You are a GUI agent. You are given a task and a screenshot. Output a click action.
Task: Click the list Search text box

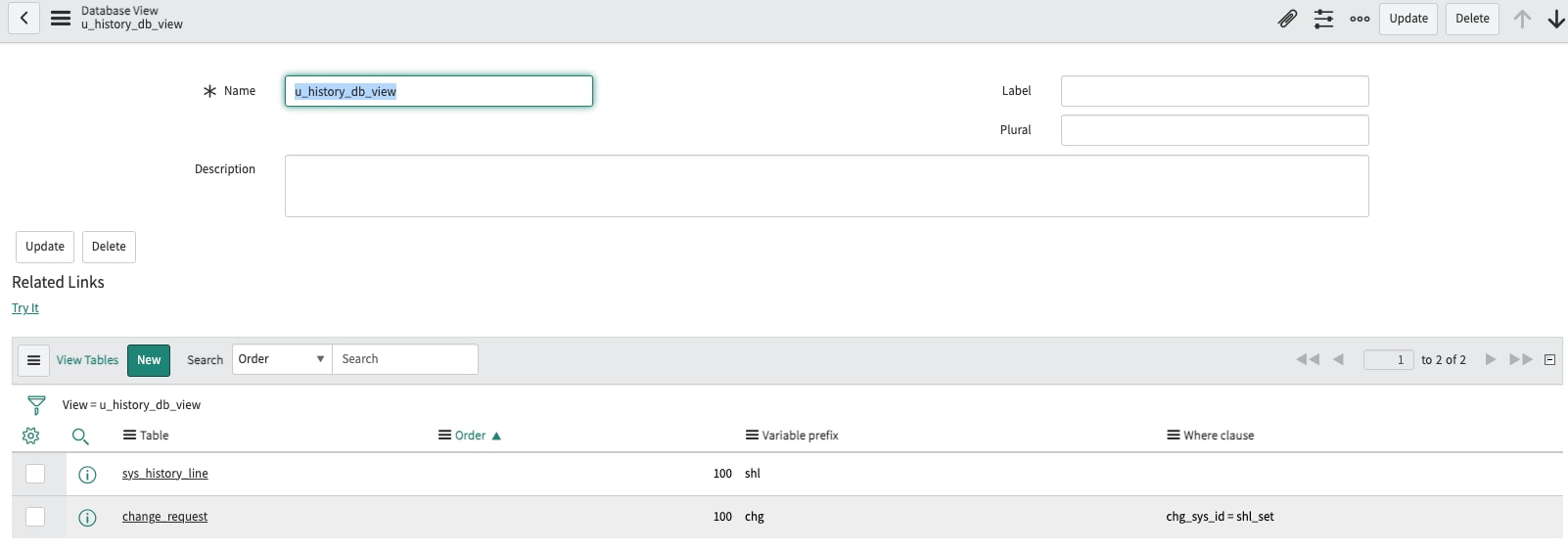[x=405, y=359]
